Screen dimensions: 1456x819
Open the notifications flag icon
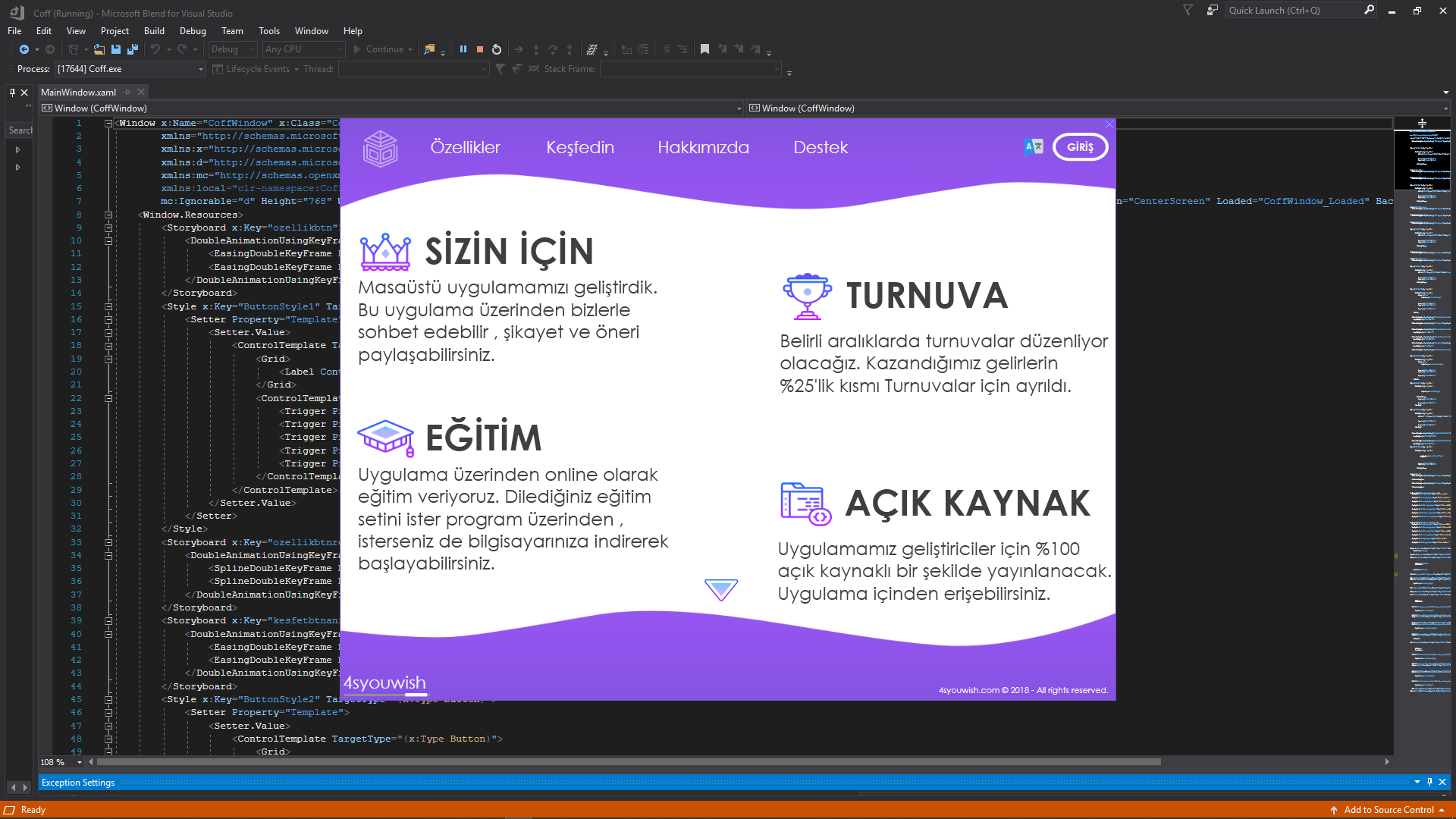pyautogui.click(x=1188, y=11)
